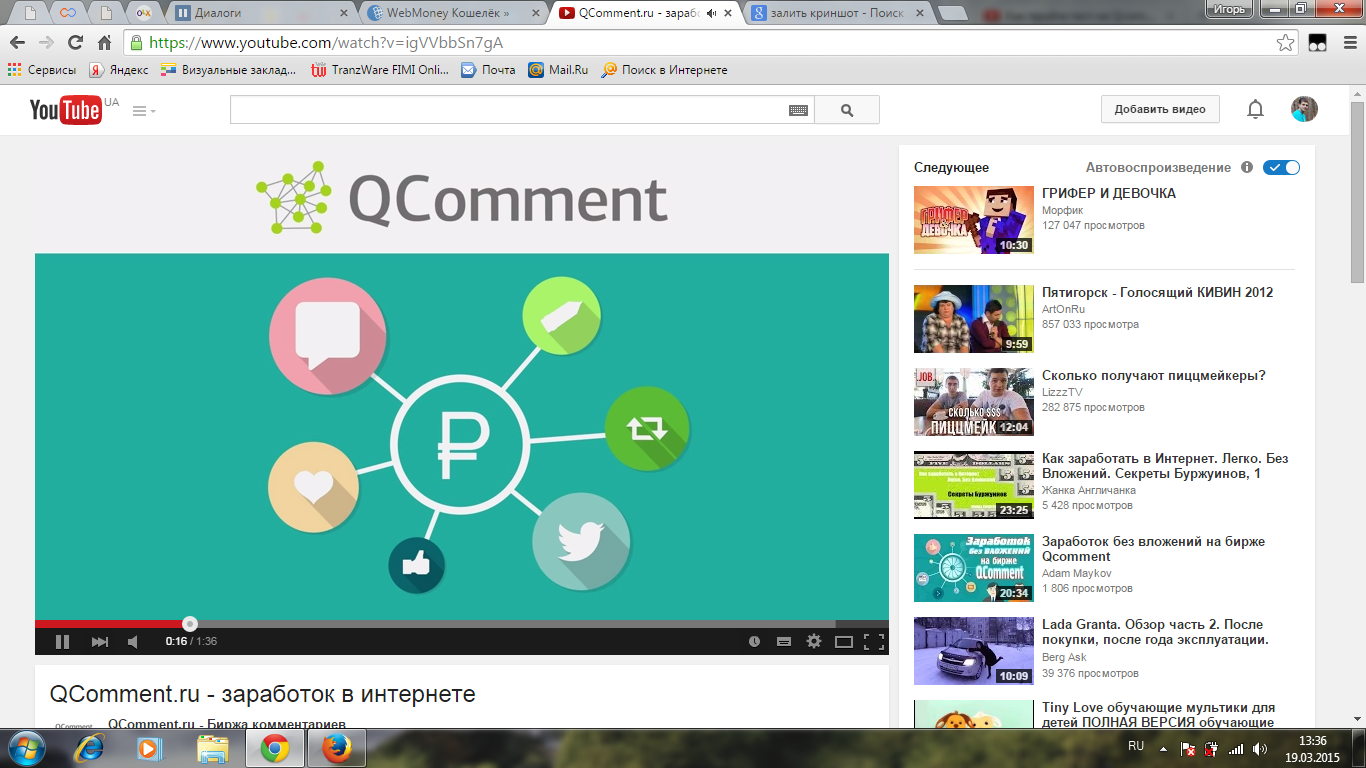Click the progress bar scrubber handle
Image resolution: width=1366 pixels, height=768 pixels.
190,624
